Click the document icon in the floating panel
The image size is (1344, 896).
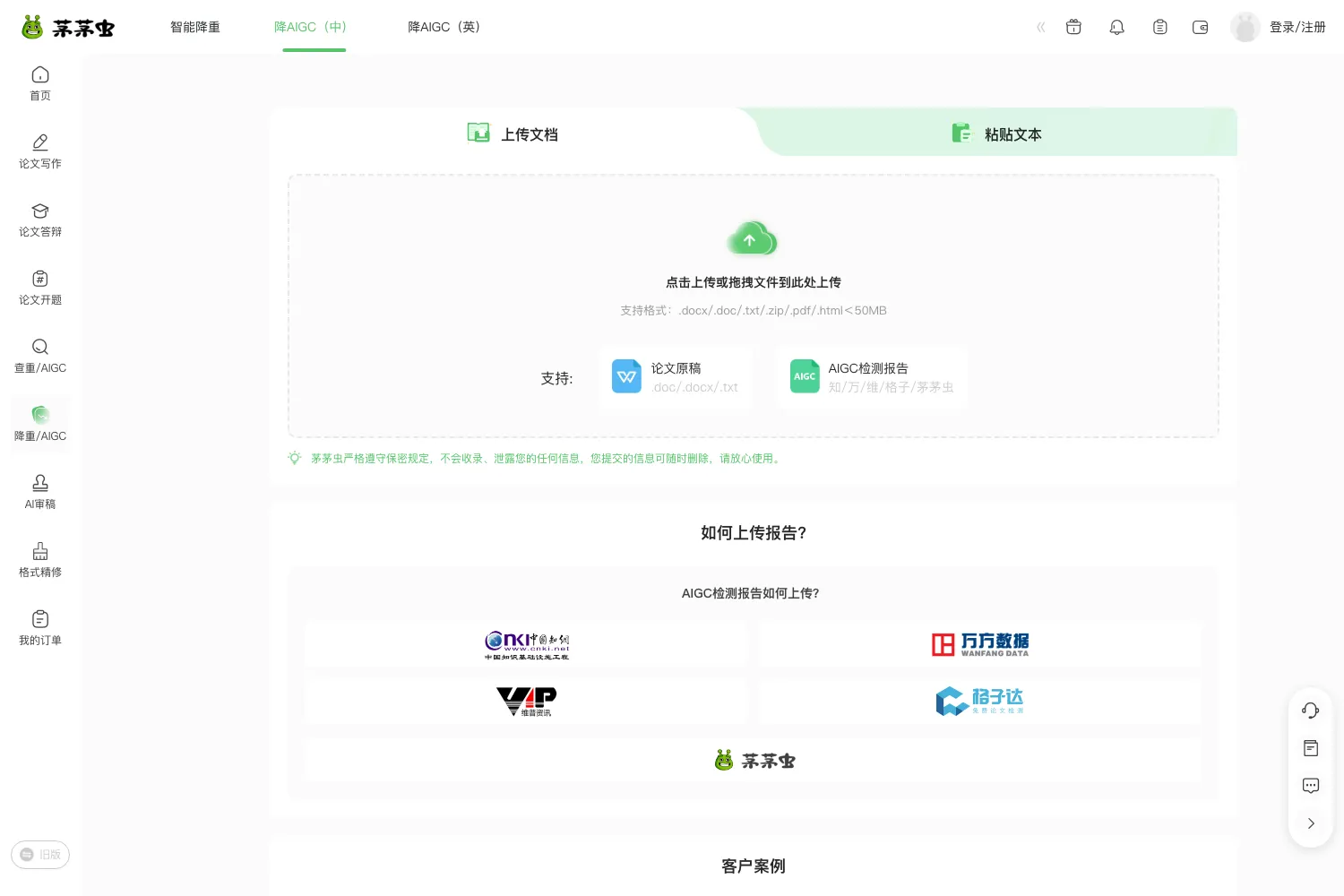coord(1310,748)
